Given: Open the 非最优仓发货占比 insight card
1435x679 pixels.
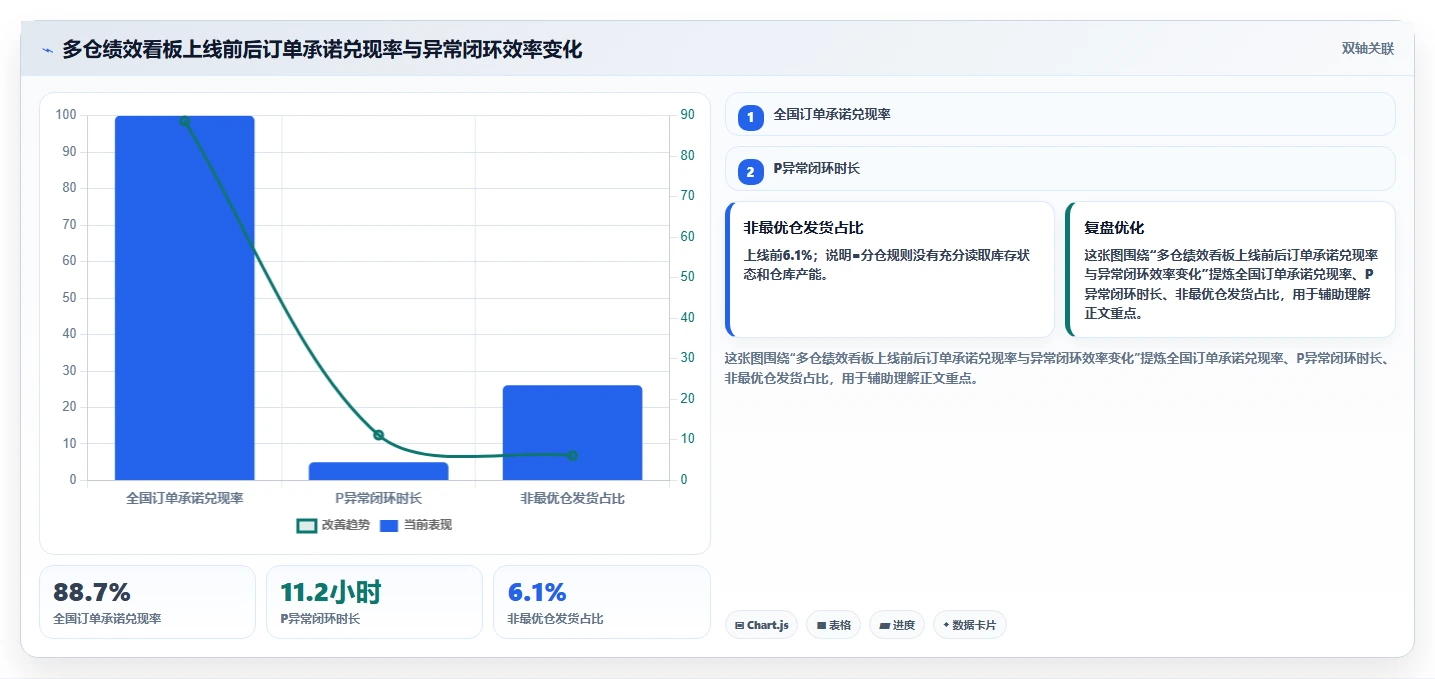Looking at the screenshot, I should pos(890,270).
